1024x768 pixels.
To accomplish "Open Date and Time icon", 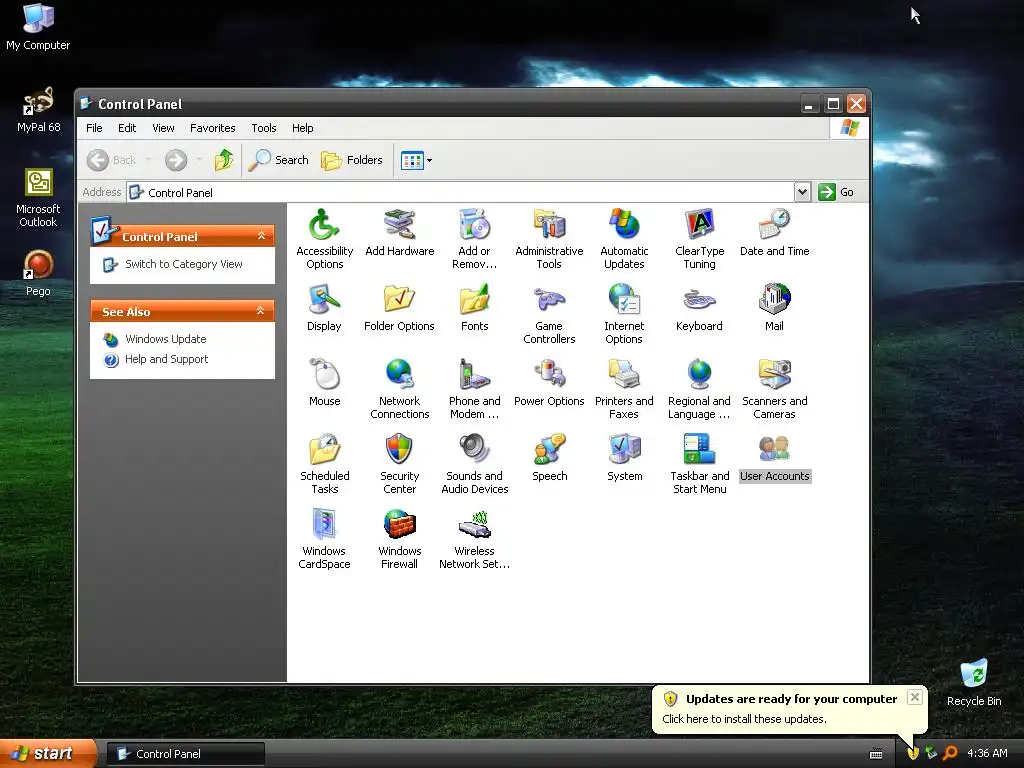I will coord(774,232).
